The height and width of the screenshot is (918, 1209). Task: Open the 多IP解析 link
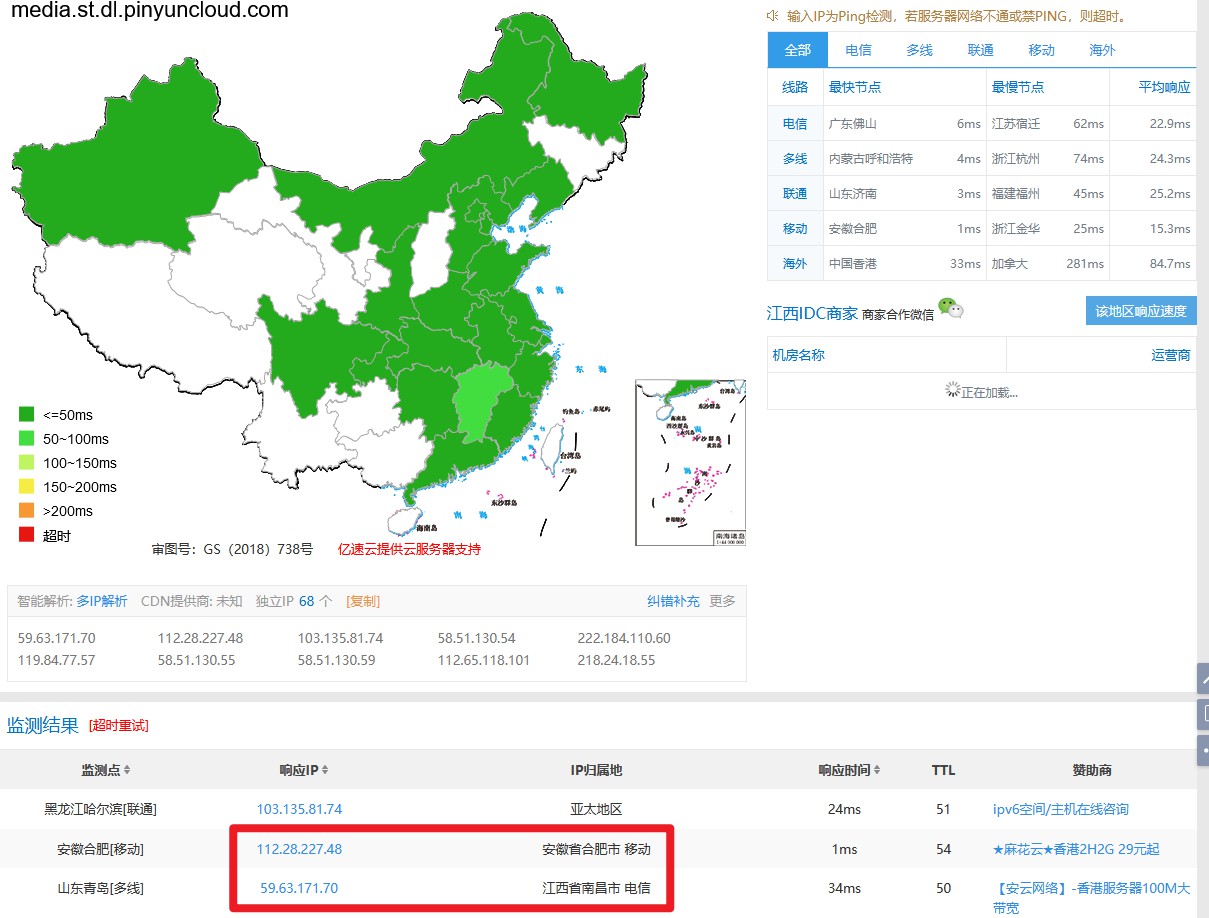(x=102, y=601)
